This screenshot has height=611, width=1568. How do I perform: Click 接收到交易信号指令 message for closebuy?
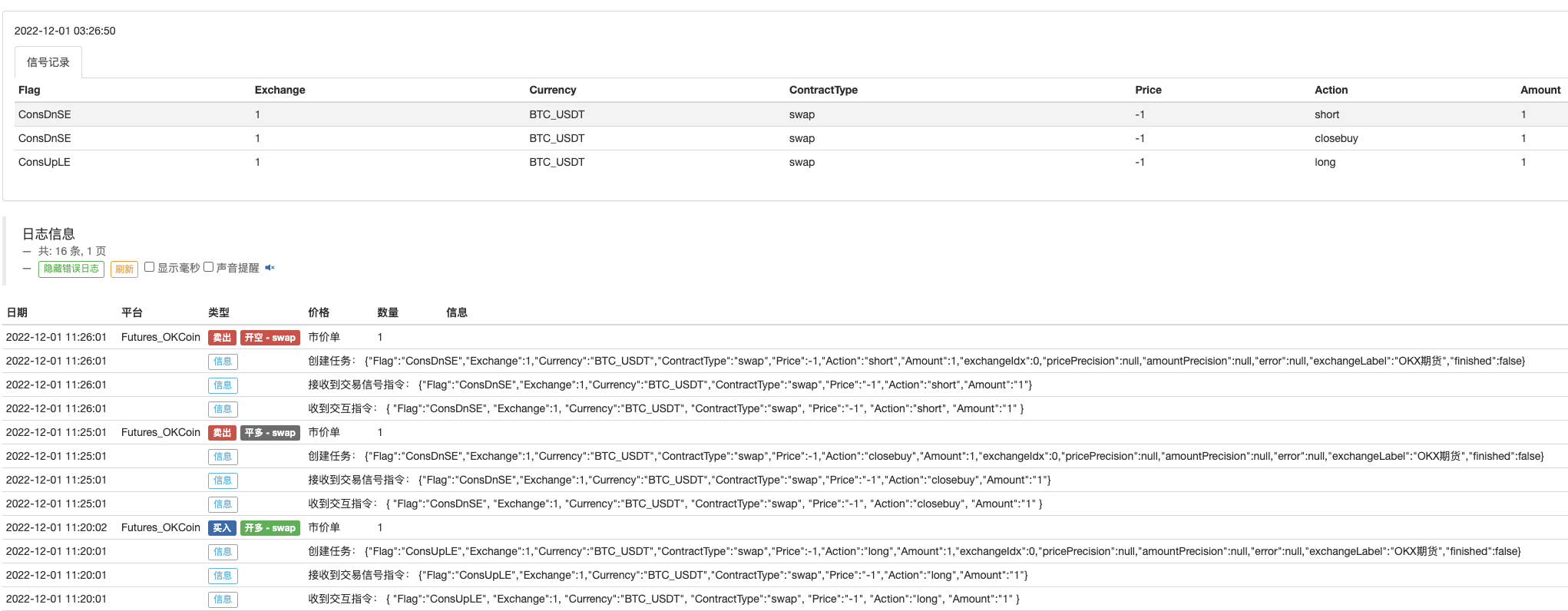(x=680, y=480)
